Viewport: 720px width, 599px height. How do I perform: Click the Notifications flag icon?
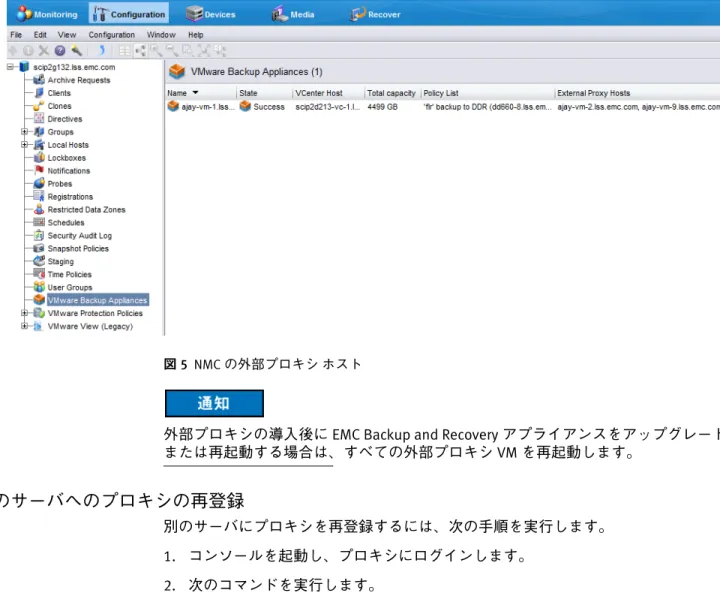(39, 170)
